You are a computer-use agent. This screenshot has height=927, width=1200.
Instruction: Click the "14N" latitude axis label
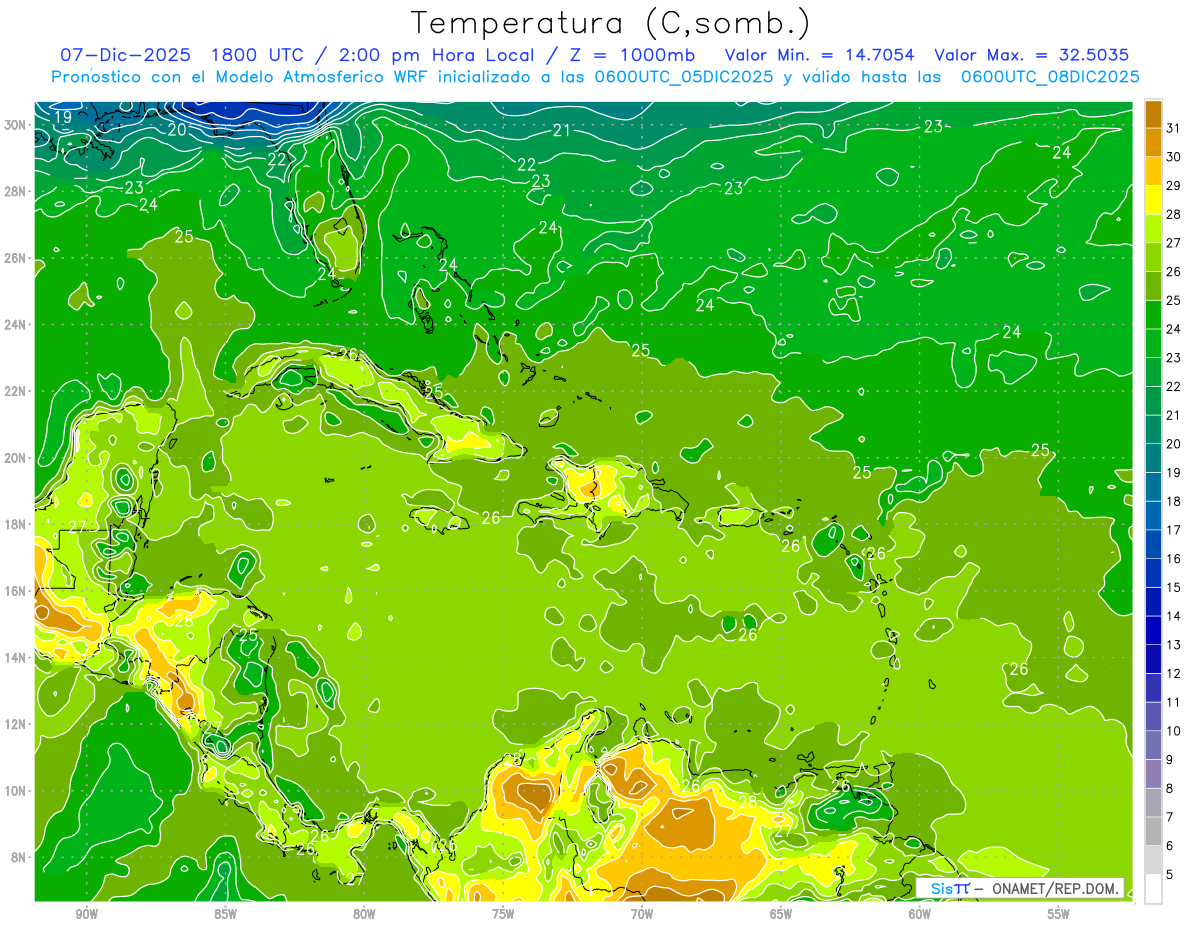[14, 657]
